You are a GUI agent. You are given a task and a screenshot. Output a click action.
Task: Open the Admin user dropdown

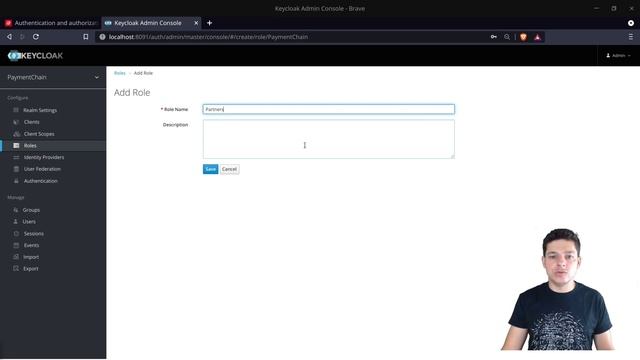pos(618,56)
